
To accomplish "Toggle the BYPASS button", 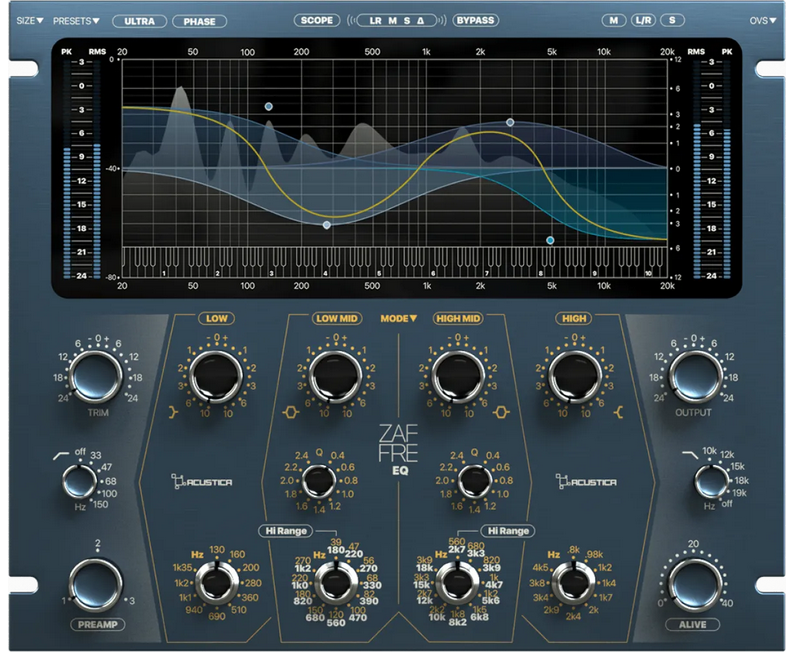I will 475,20.
